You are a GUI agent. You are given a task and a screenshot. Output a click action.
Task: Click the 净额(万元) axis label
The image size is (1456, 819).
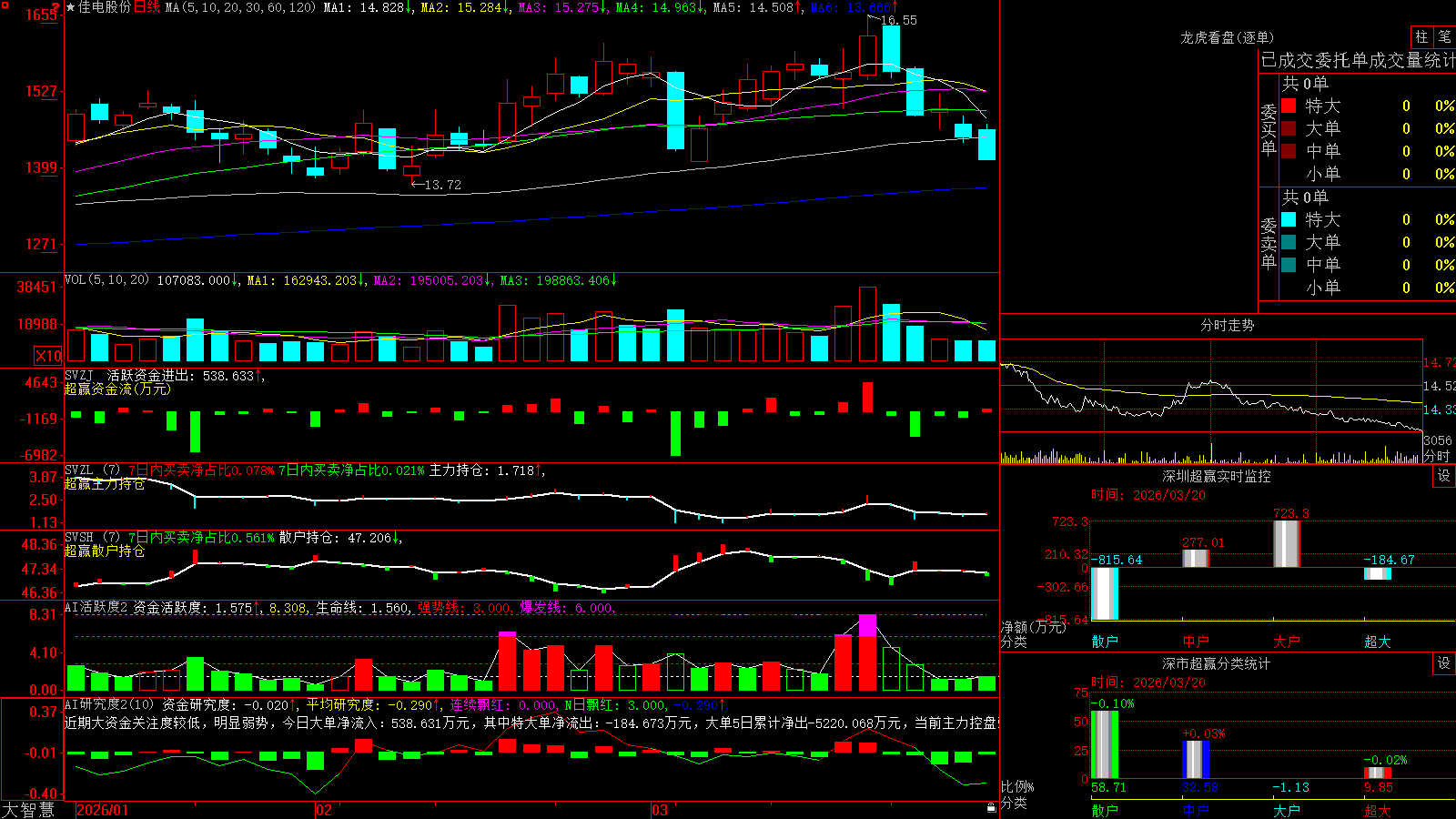tap(1033, 627)
